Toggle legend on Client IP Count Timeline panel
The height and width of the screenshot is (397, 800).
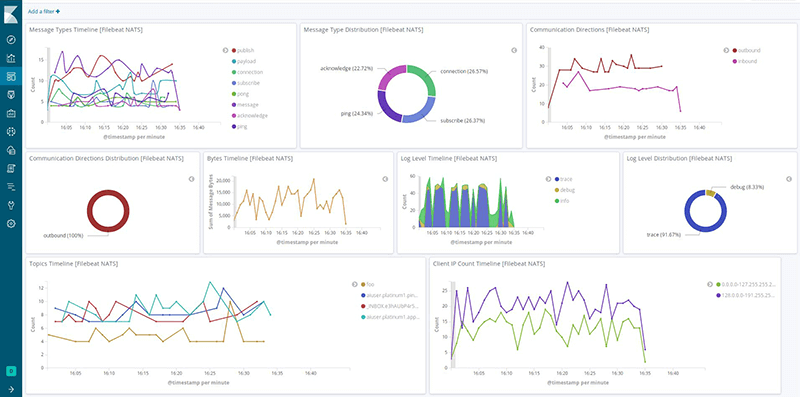coord(710,284)
